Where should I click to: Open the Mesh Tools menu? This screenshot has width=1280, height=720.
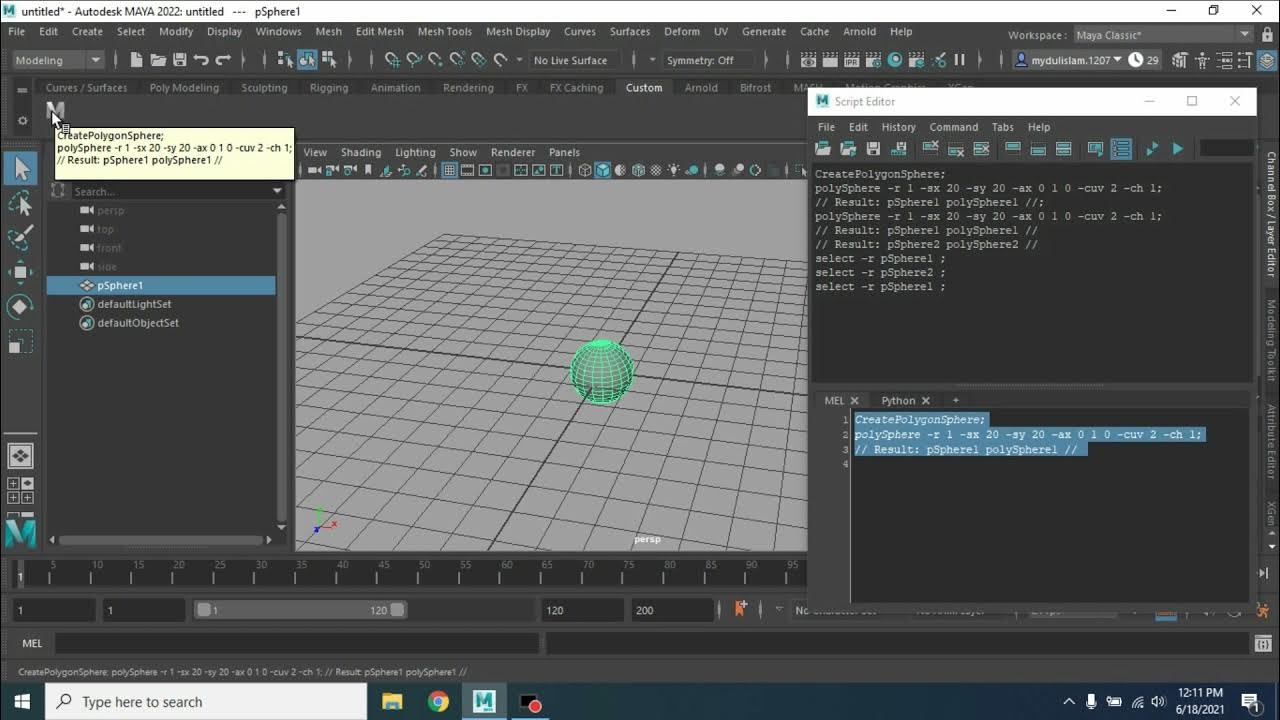[444, 31]
